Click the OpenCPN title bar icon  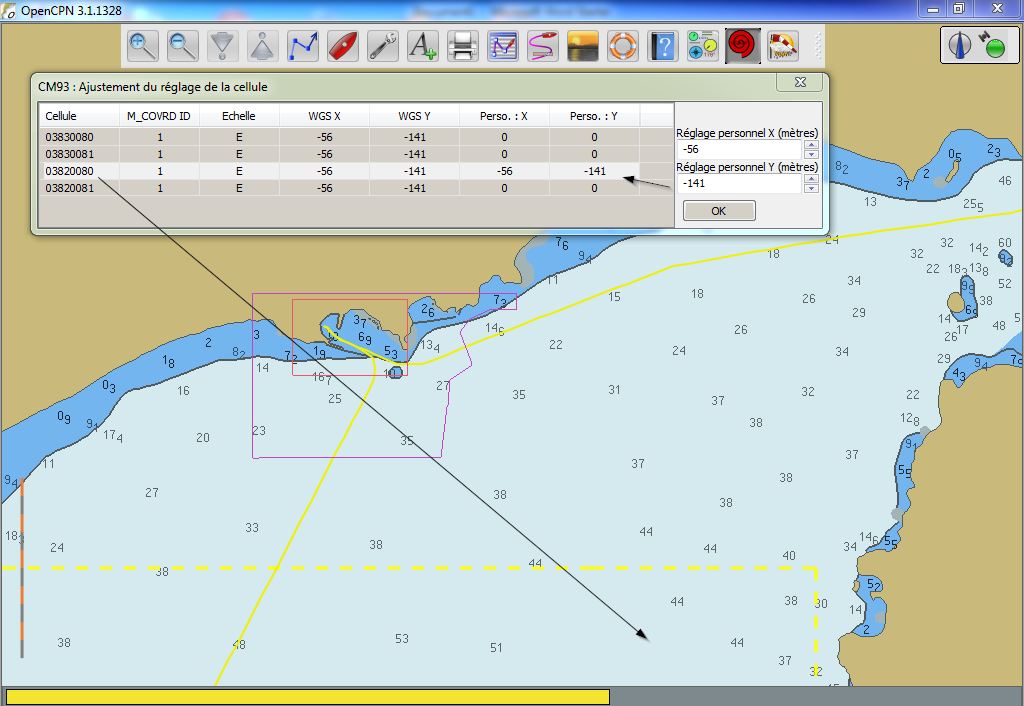(9, 10)
